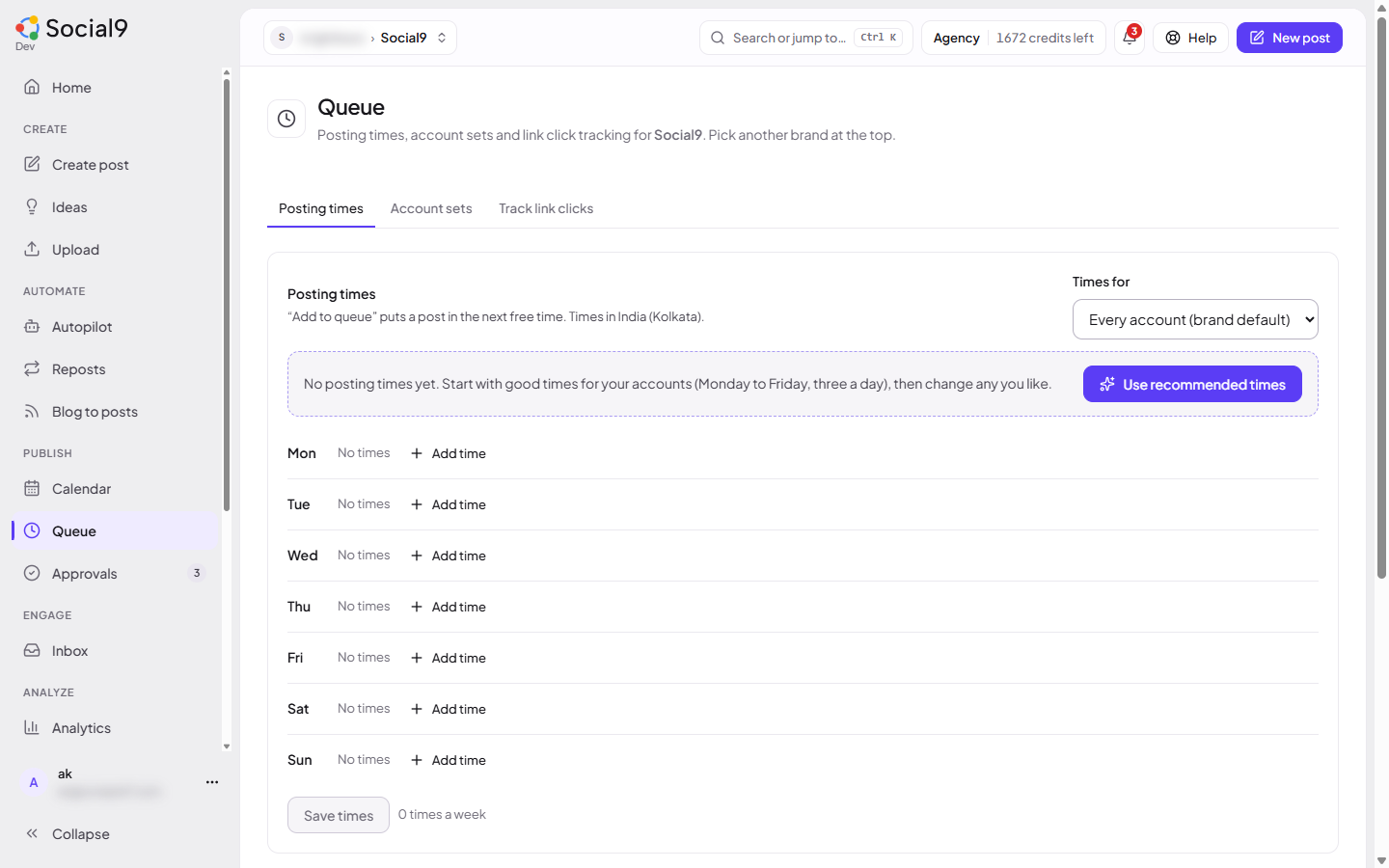The width and height of the screenshot is (1389, 868).
Task: Add time for Tue
Action: point(449,504)
